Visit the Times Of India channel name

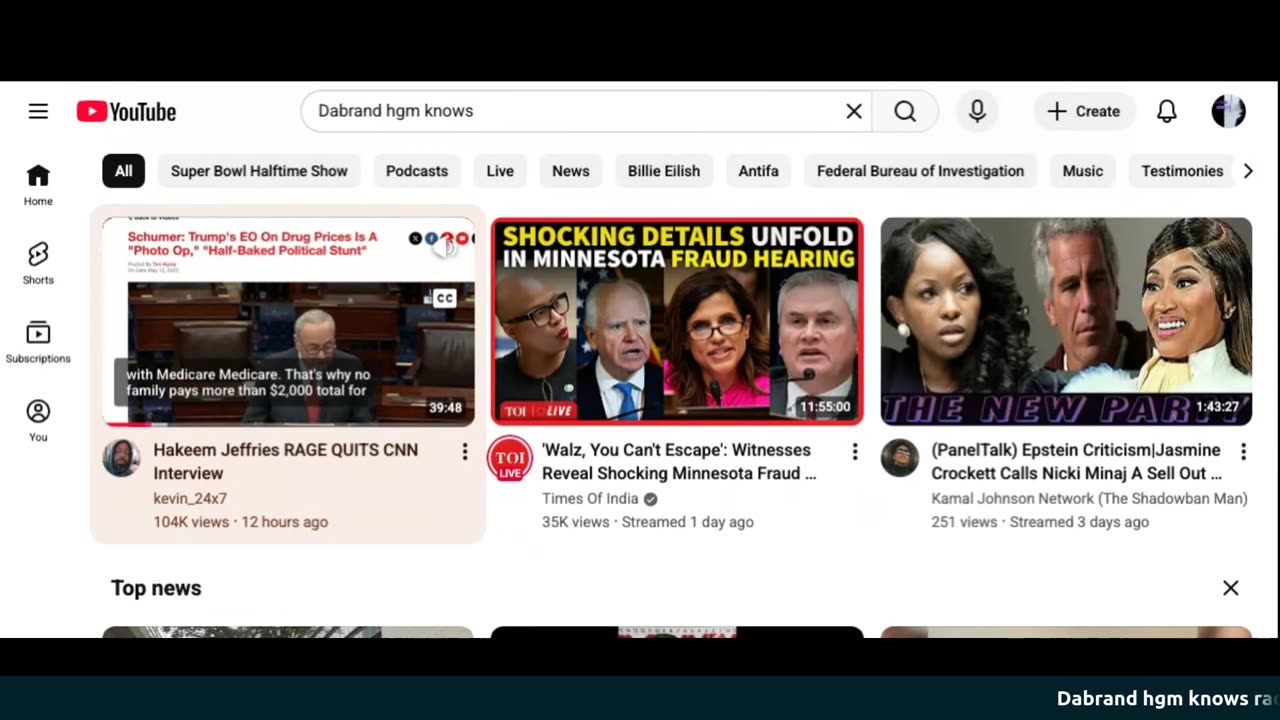(590, 498)
